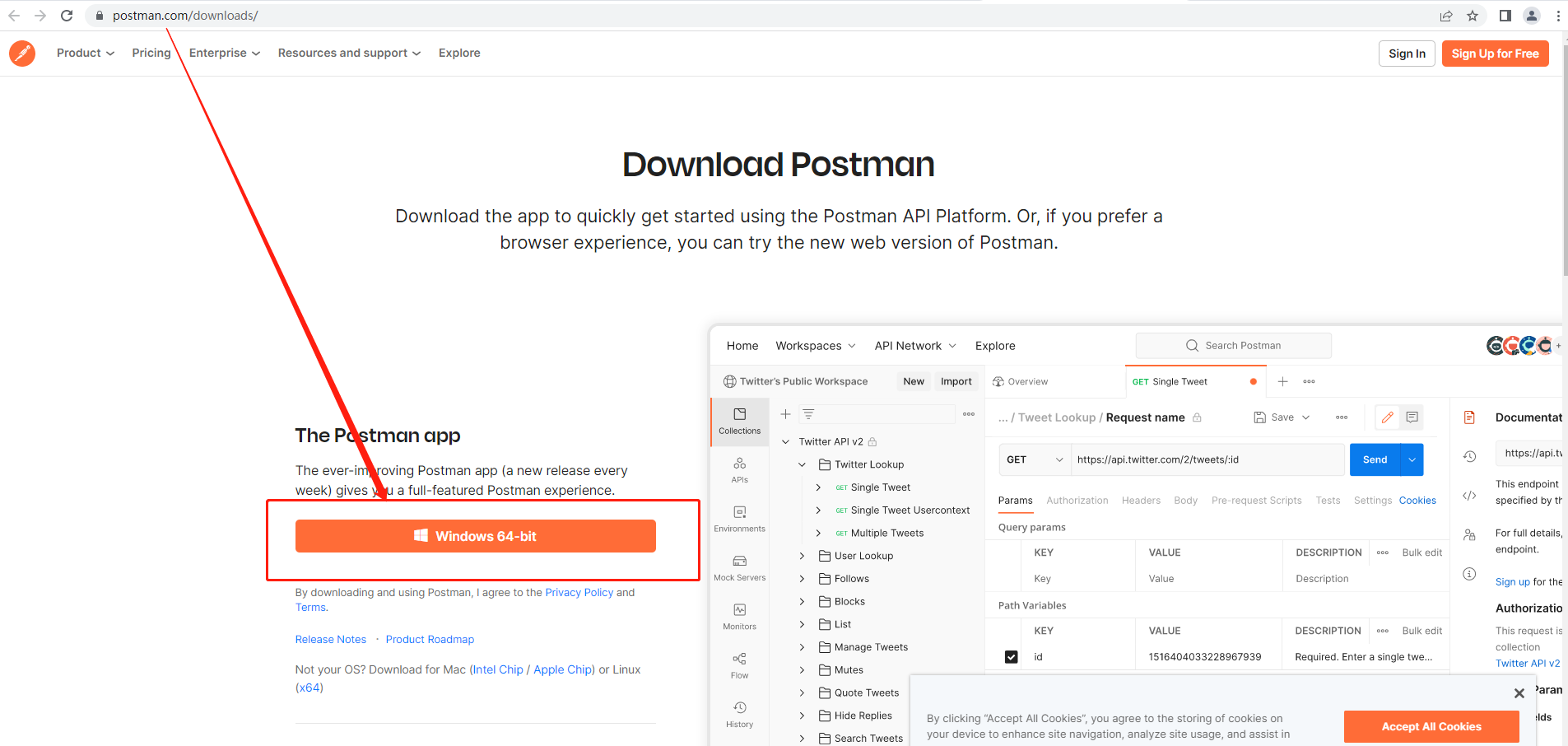Click the Apple Chip download link
This screenshot has width=1568, height=746.
coord(562,669)
